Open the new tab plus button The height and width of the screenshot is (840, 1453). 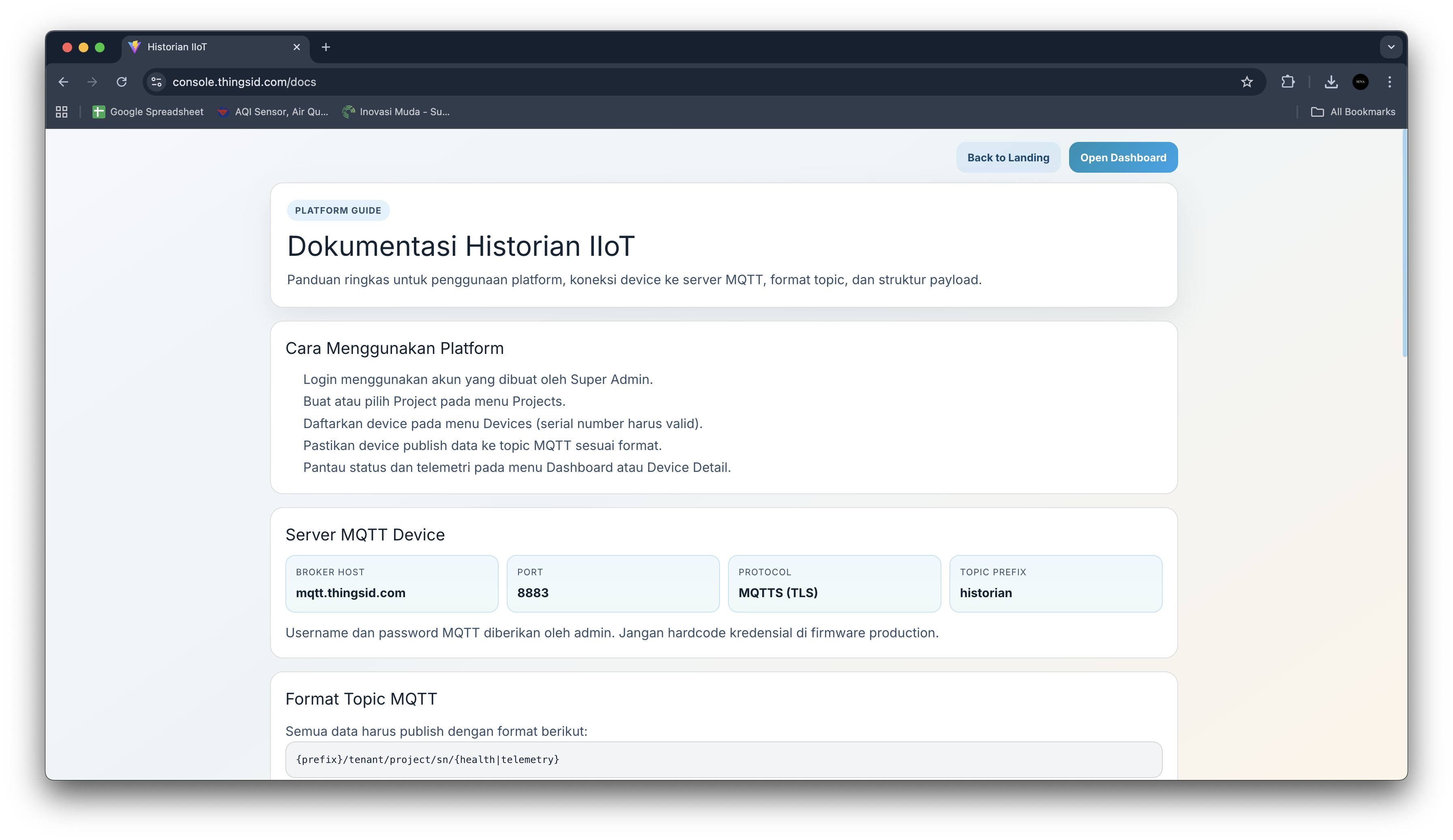[326, 47]
